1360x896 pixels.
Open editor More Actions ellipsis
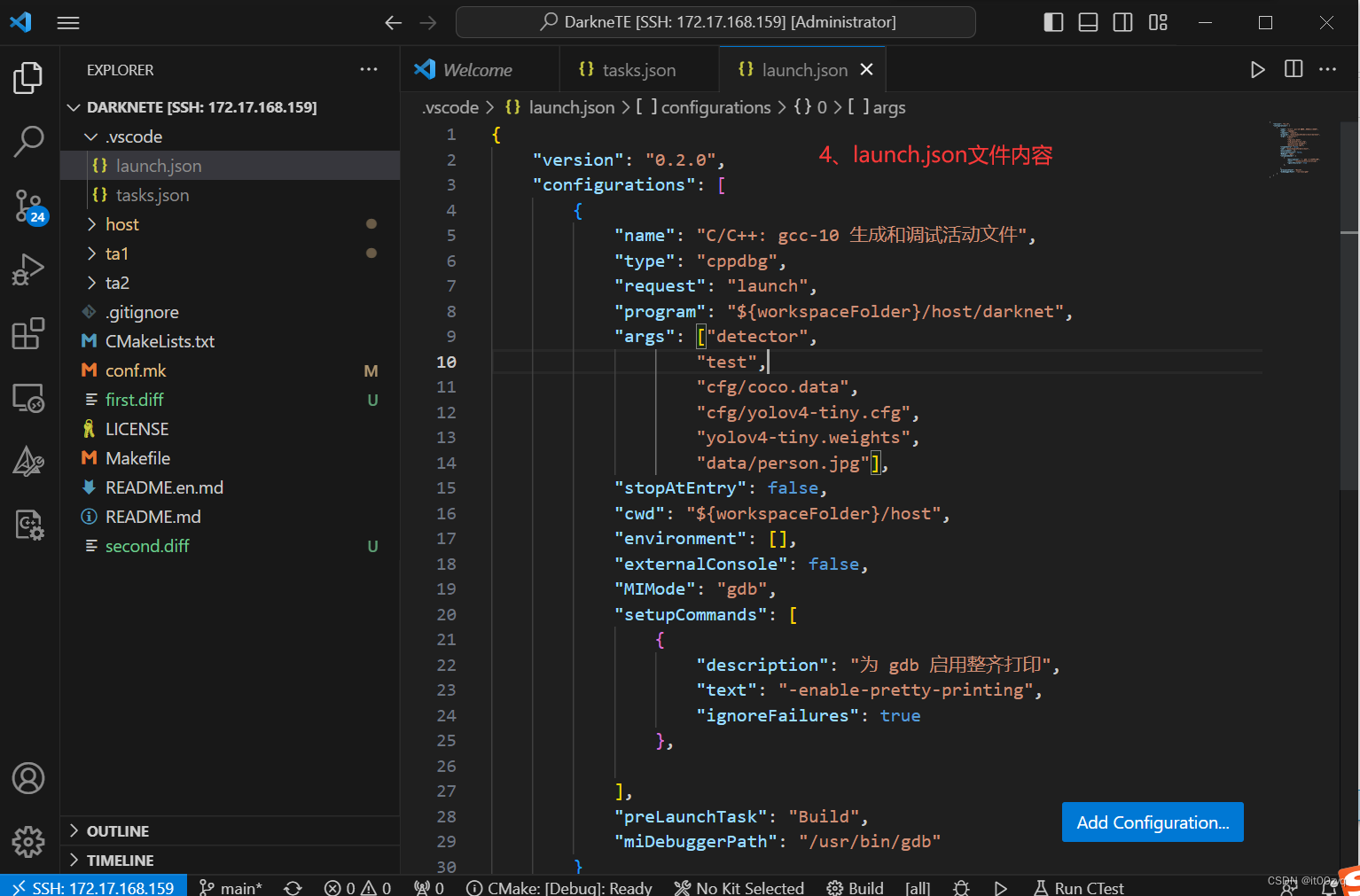click(x=1327, y=69)
